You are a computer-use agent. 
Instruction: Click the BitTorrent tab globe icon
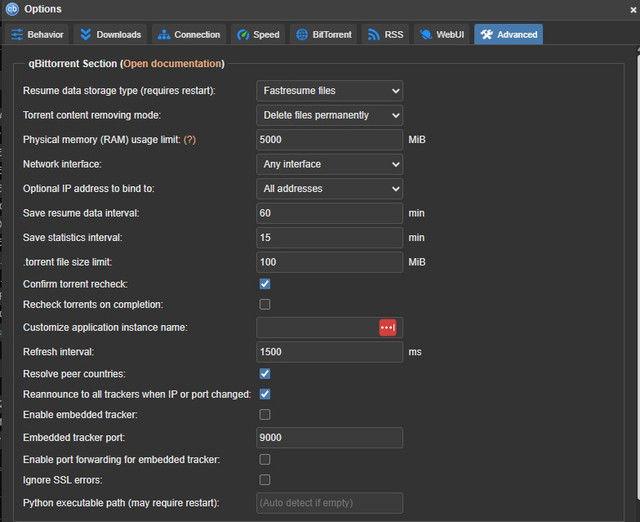pos(302,35)
